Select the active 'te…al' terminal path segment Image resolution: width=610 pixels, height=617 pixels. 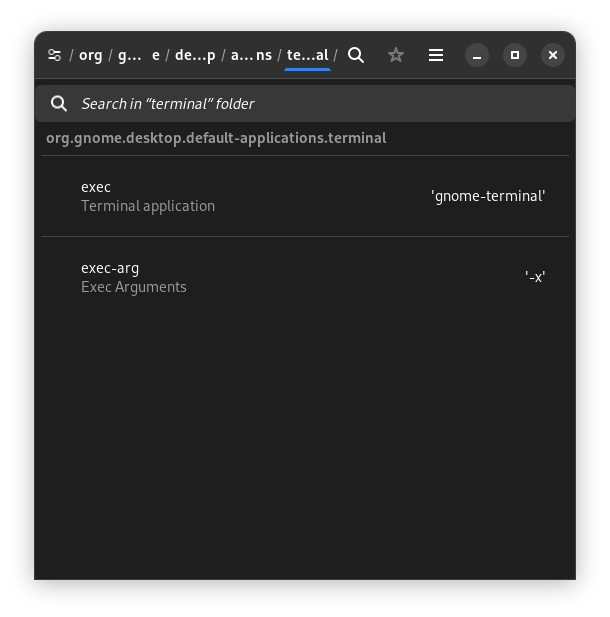(x=307, y=55)
